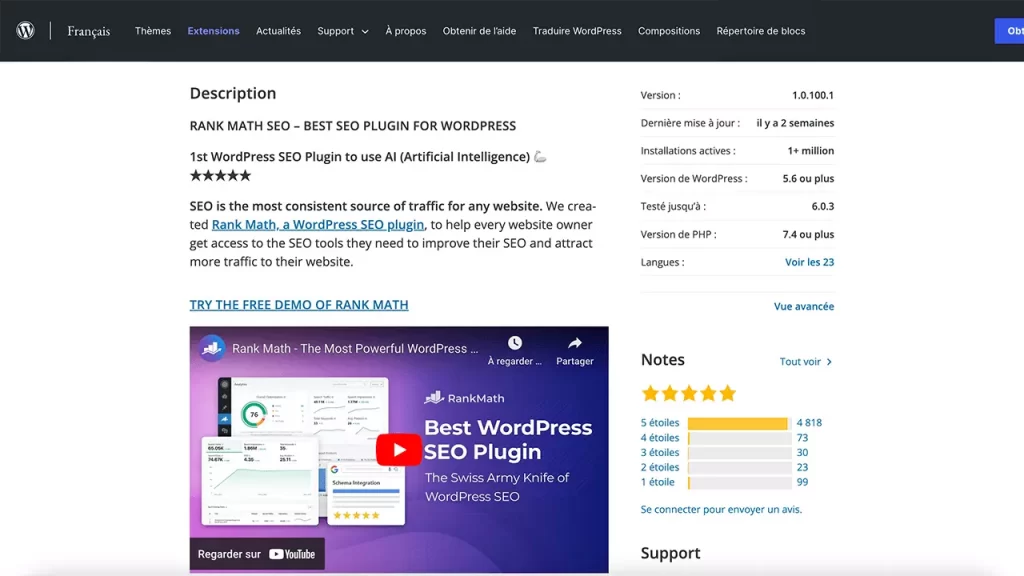Go to the Actualités page
Image resolution: width=1024 pixels, height=576 pixels.
(278, 31)
